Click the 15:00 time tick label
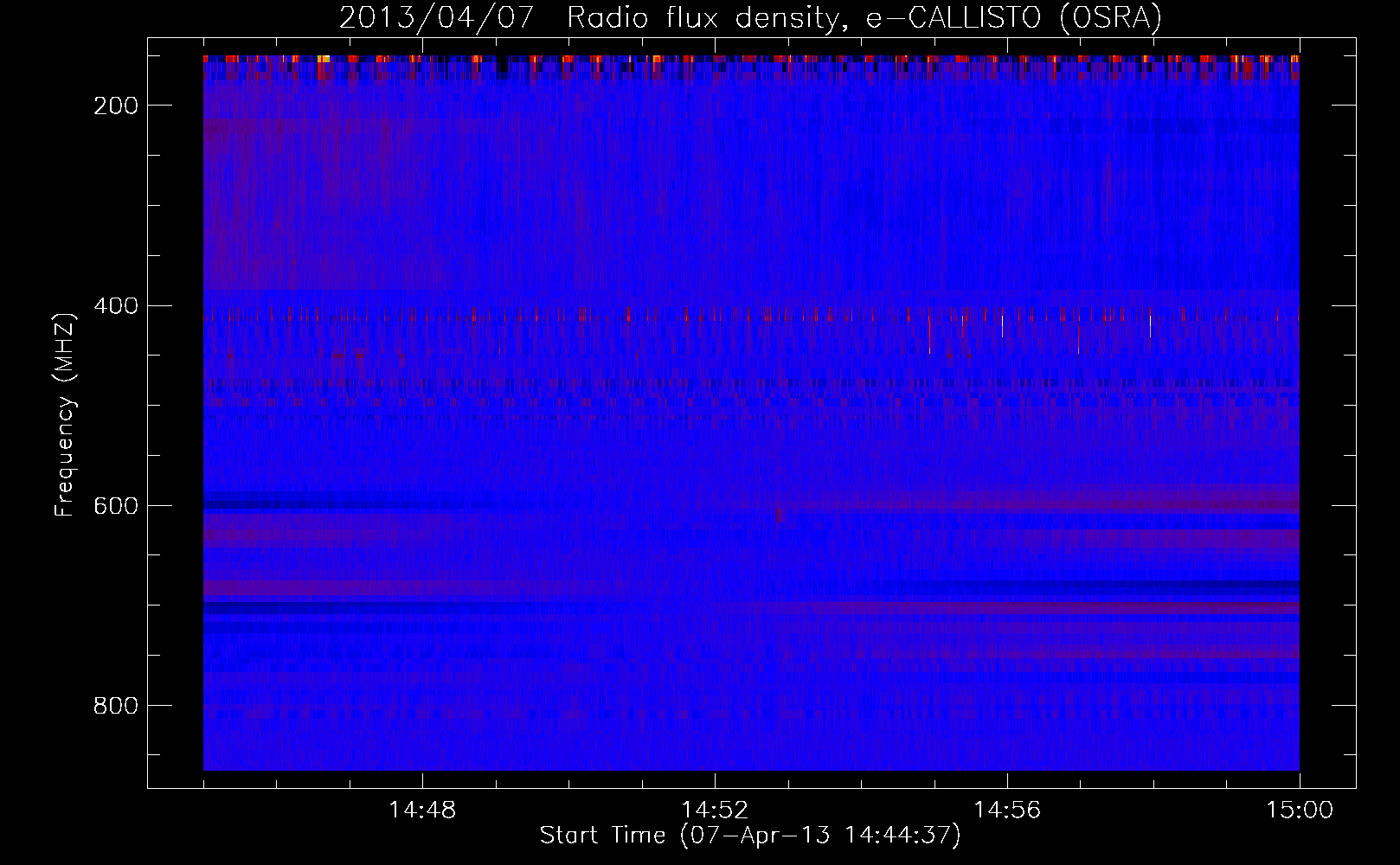This screenshot has width=1400, height=865. tap(1299, 810)
